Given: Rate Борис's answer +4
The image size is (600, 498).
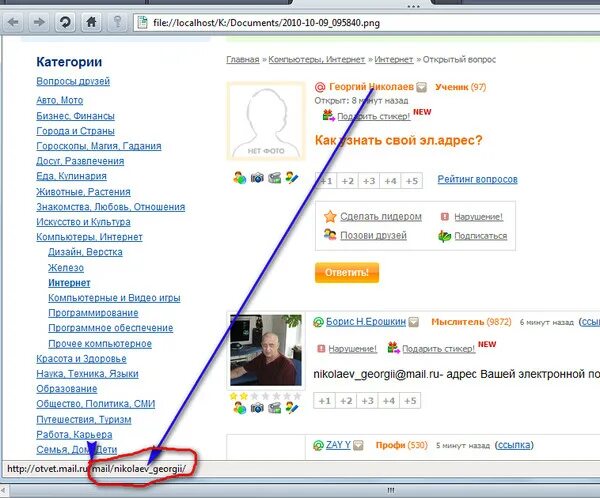Looking at the screenshot, I should coord(389,401).
